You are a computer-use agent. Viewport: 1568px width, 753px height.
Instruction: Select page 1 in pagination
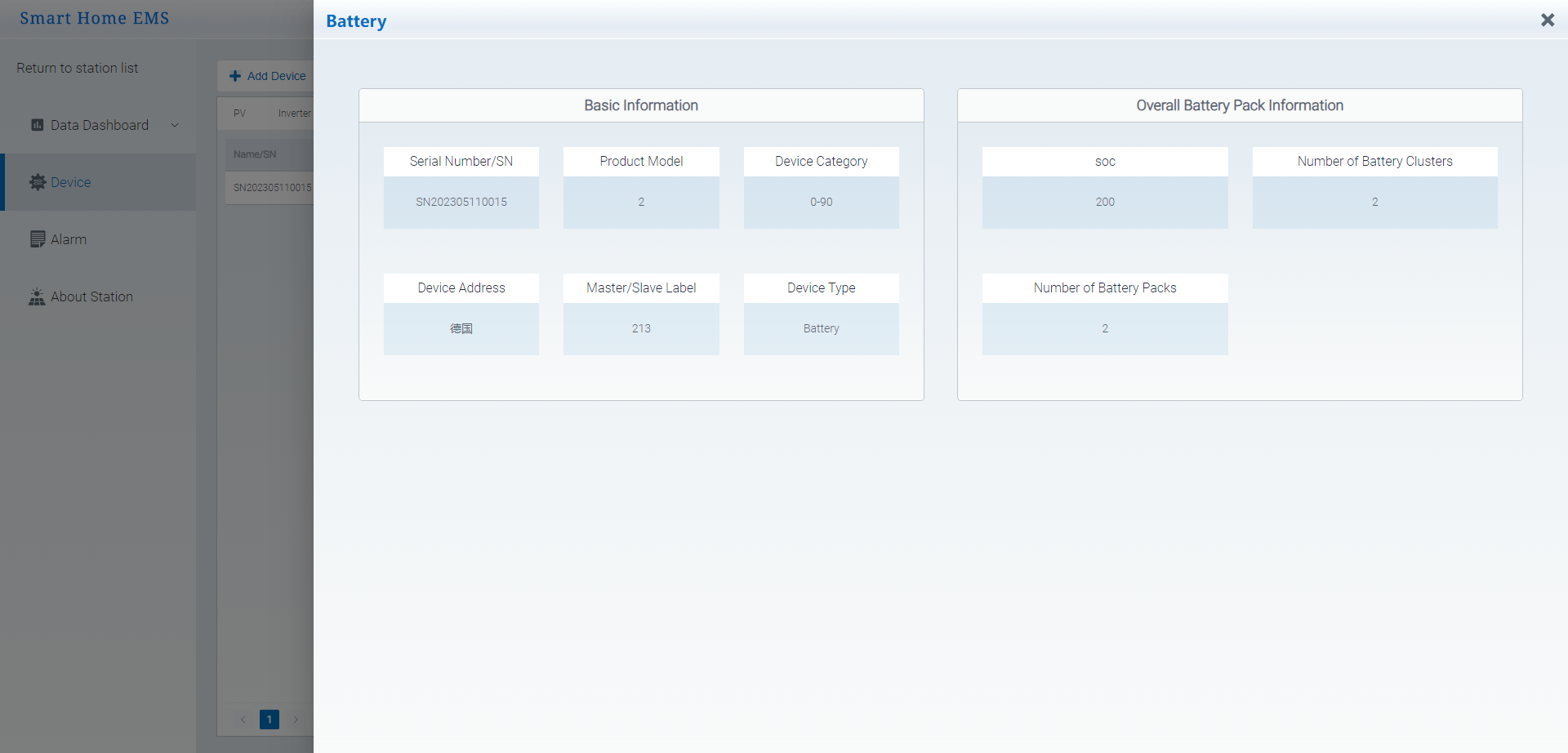tap(269, 720)
